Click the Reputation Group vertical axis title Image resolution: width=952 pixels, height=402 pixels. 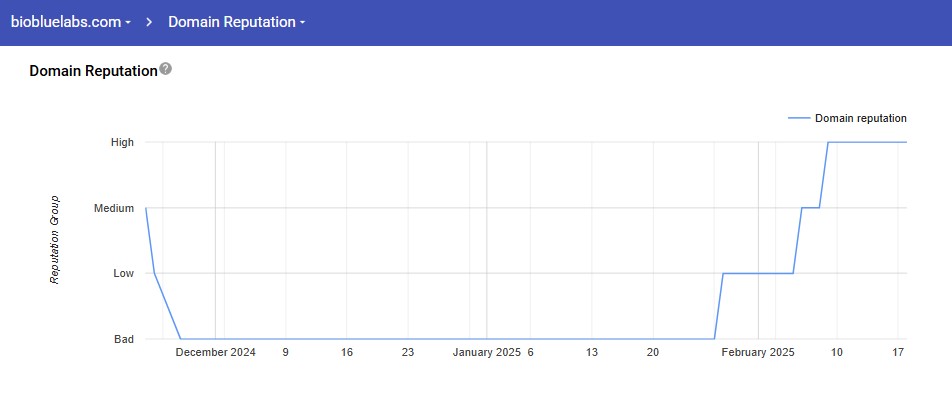click(x=55, y=240)
